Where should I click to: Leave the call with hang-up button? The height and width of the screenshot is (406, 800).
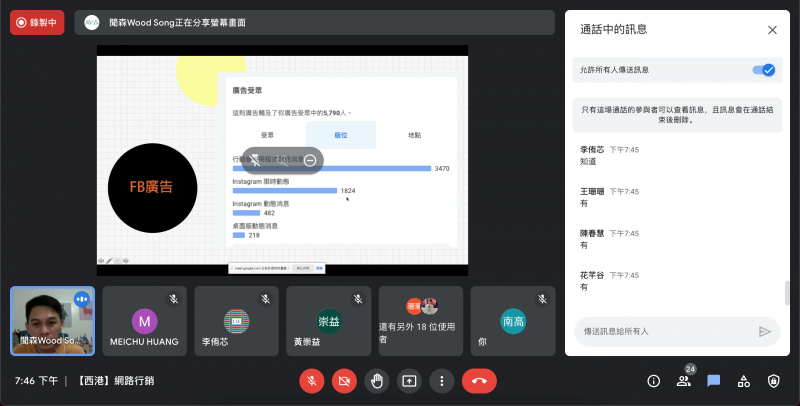479,381
